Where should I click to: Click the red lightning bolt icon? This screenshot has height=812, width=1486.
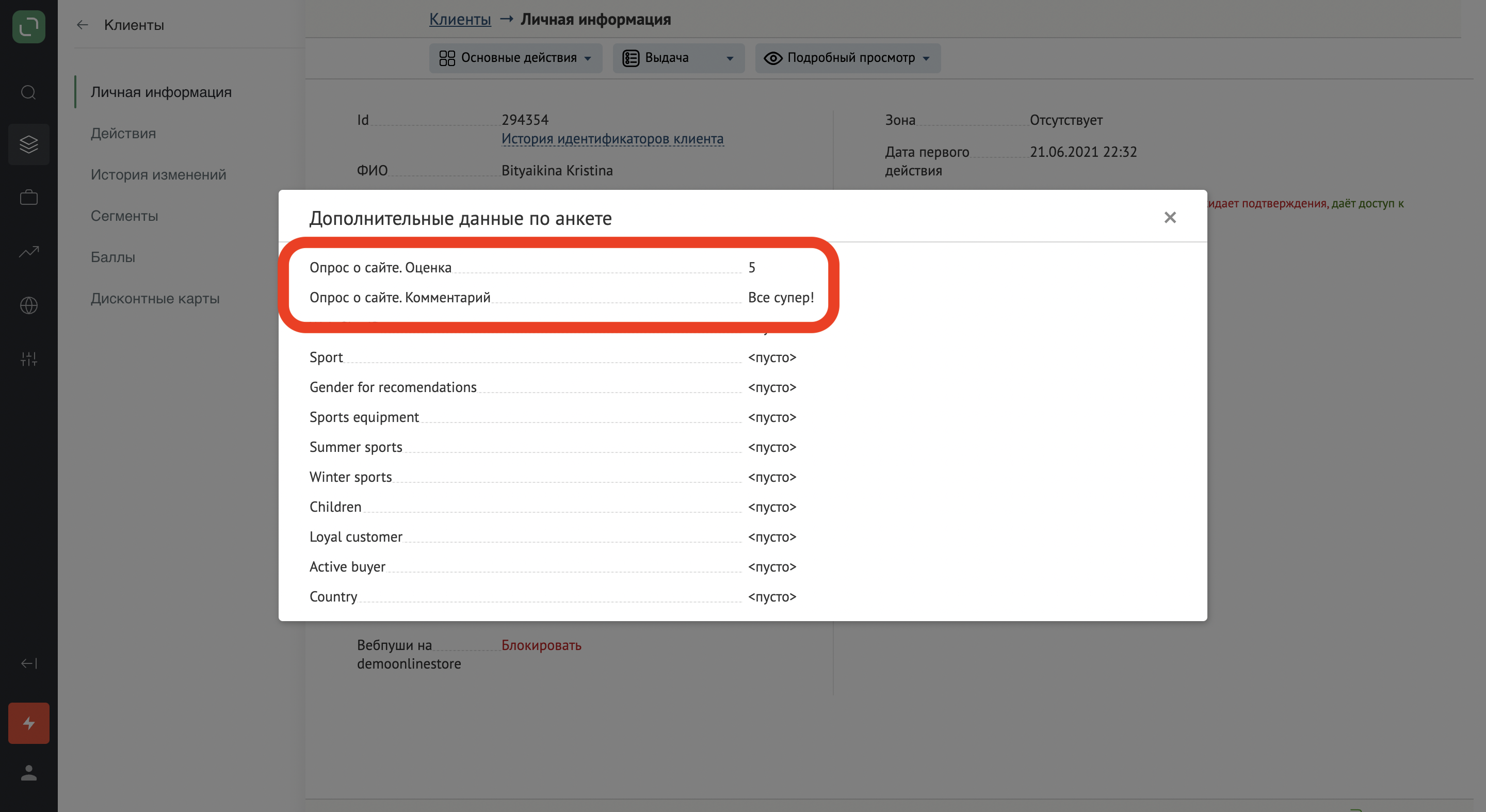click(x=29, y=723)
